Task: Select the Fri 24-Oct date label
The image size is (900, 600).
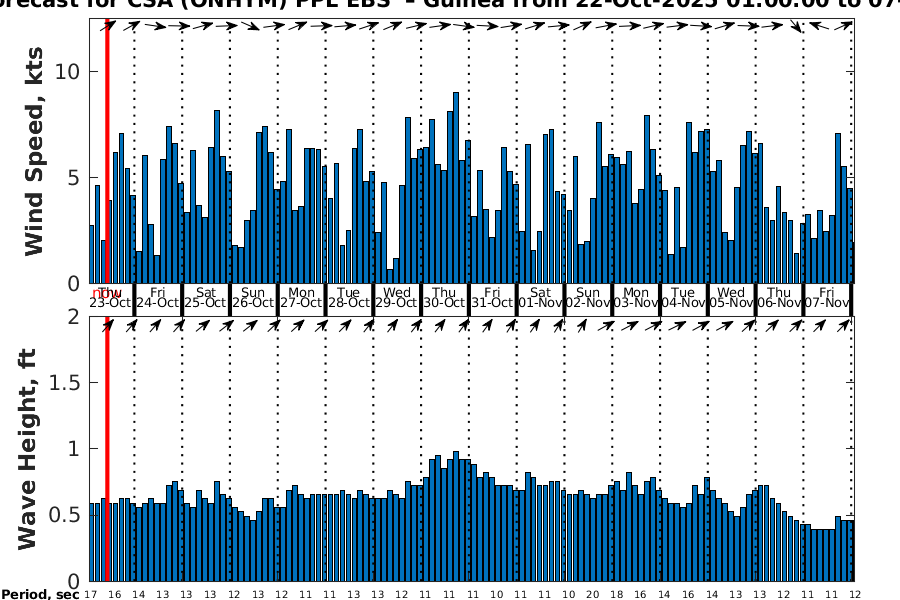Action: (x=157, y=297)
